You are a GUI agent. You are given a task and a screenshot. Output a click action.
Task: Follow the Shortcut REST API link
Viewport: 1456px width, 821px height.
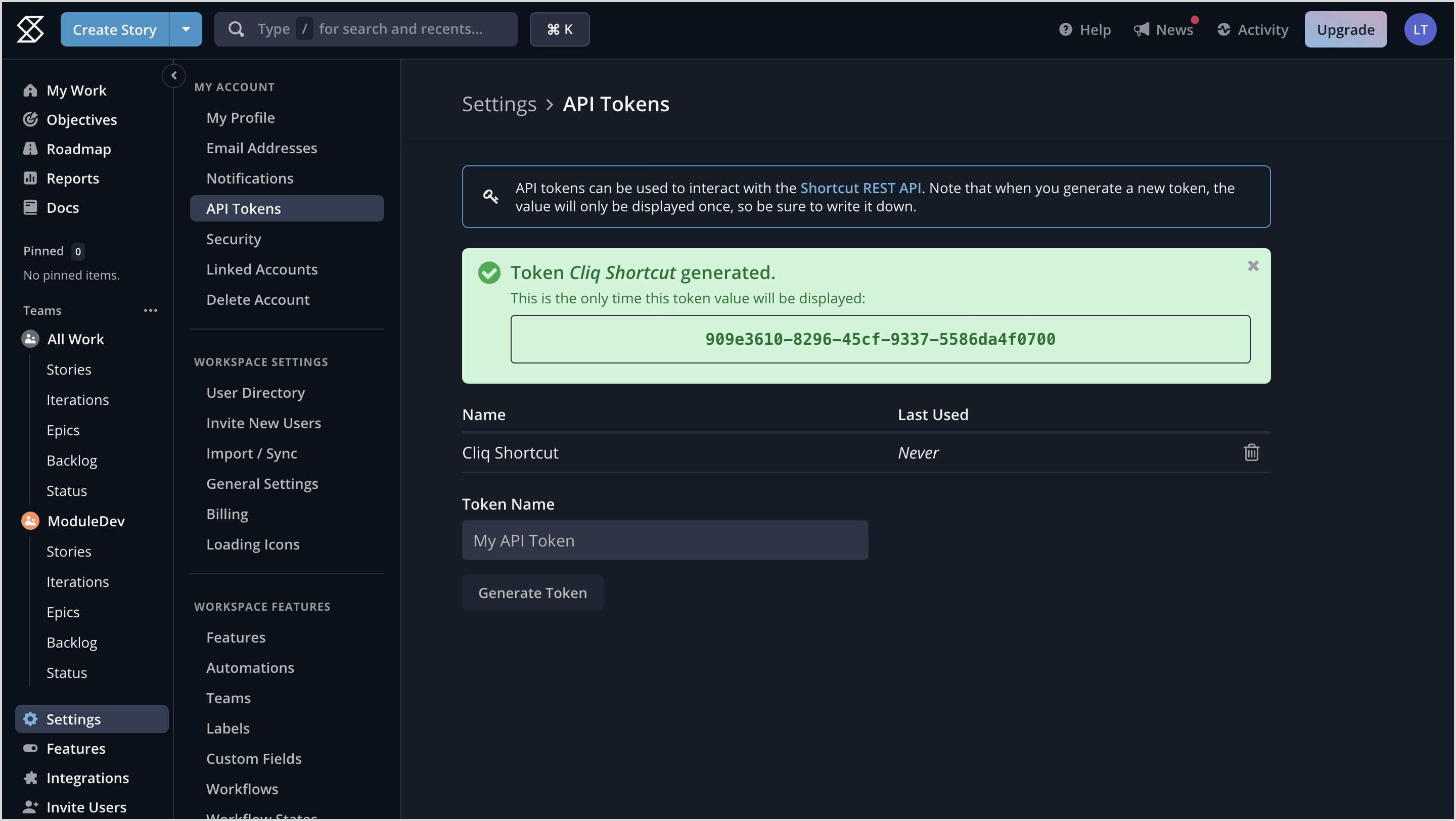860,188
